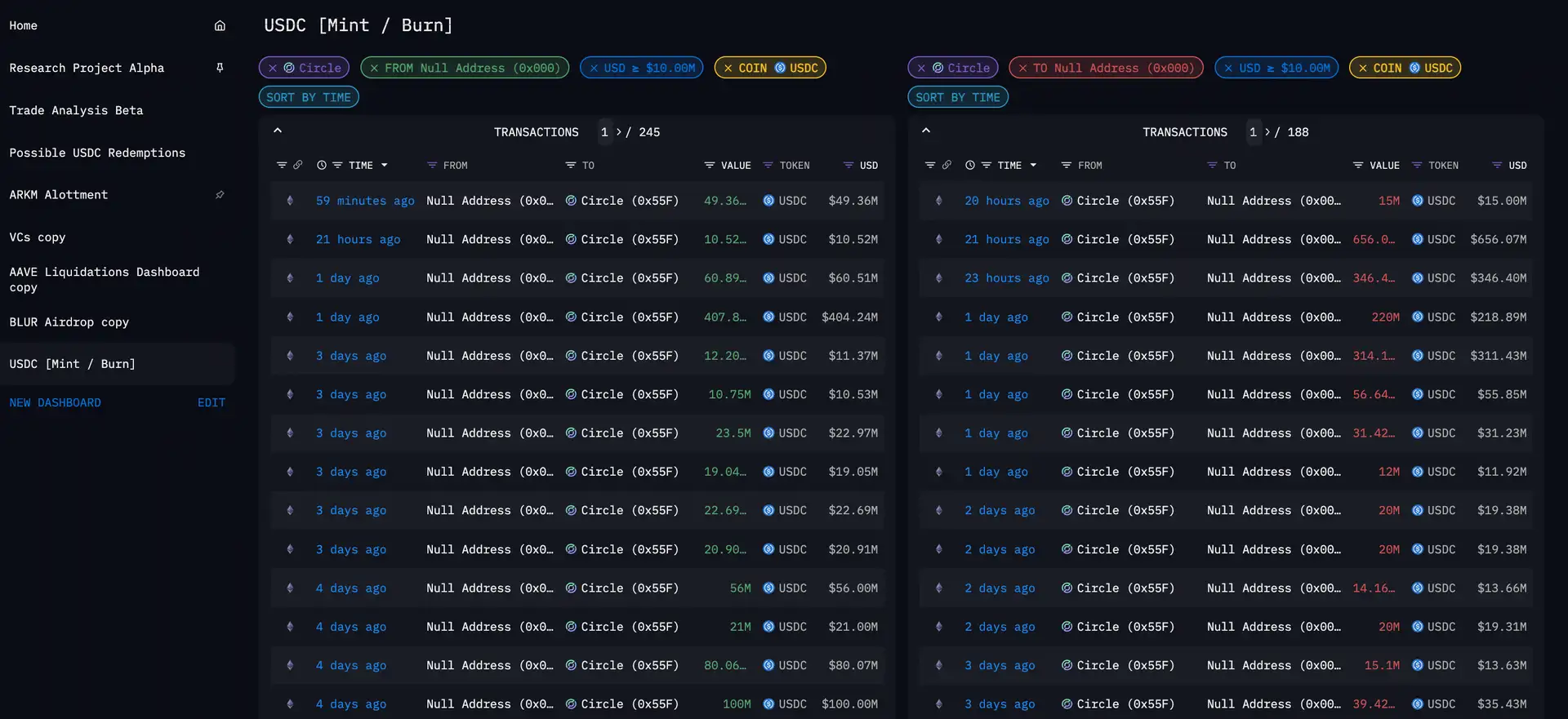Image resolution: width=1568 pixels, height=719 pixels.
Task: Click the Home icon in the sidebar
Action: [220, 26]
